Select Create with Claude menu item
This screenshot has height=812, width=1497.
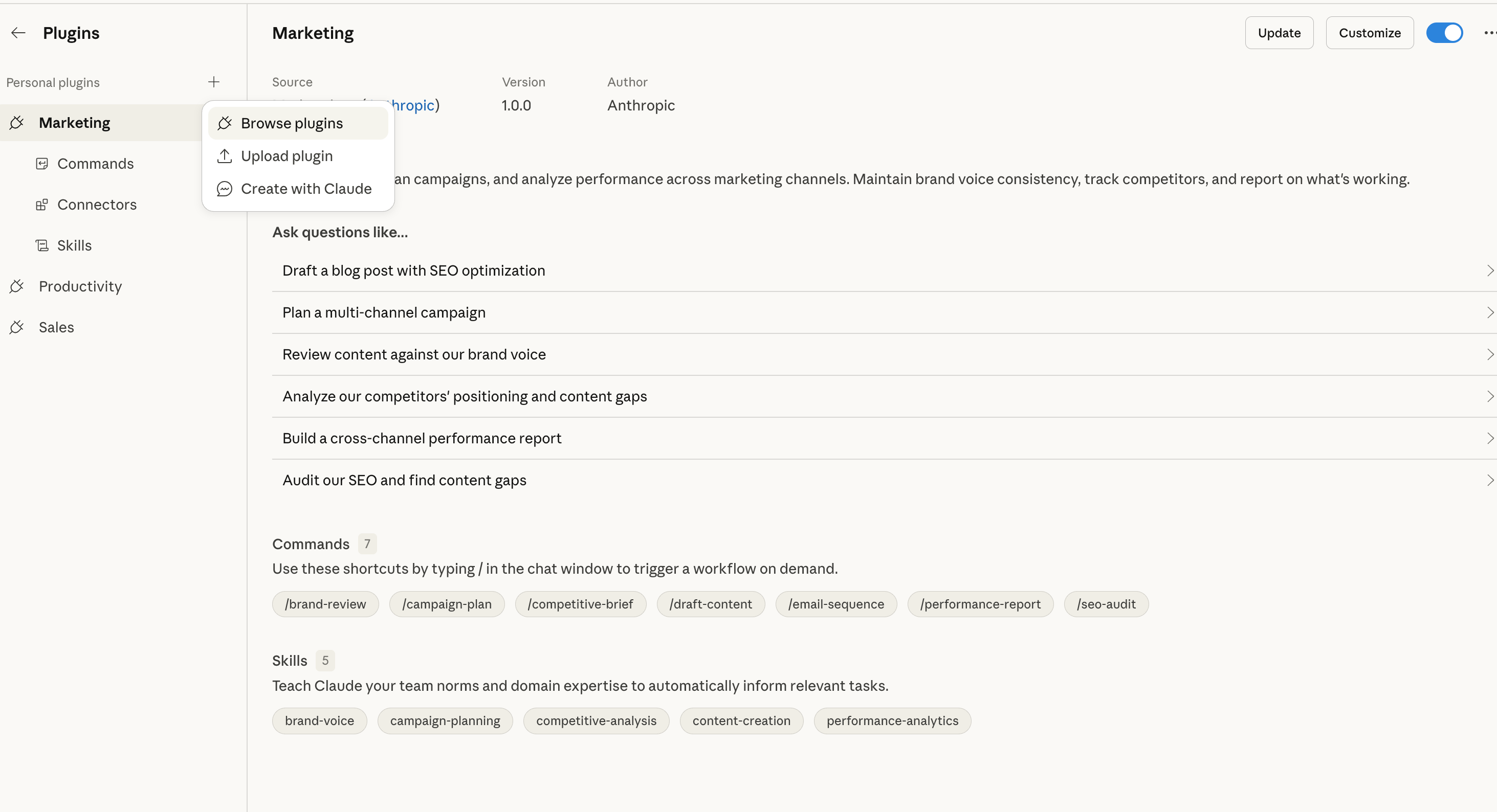click(305, 189)
